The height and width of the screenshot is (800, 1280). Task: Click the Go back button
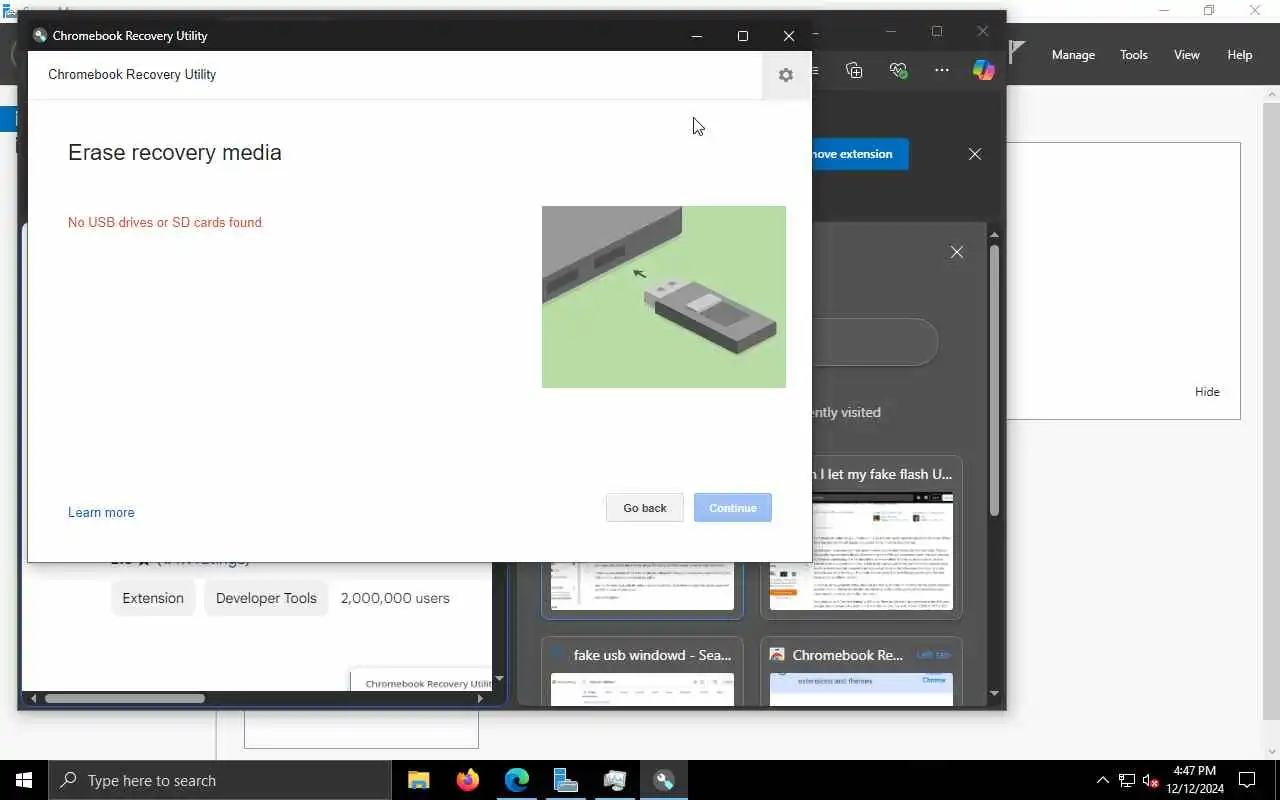[645, 508]
